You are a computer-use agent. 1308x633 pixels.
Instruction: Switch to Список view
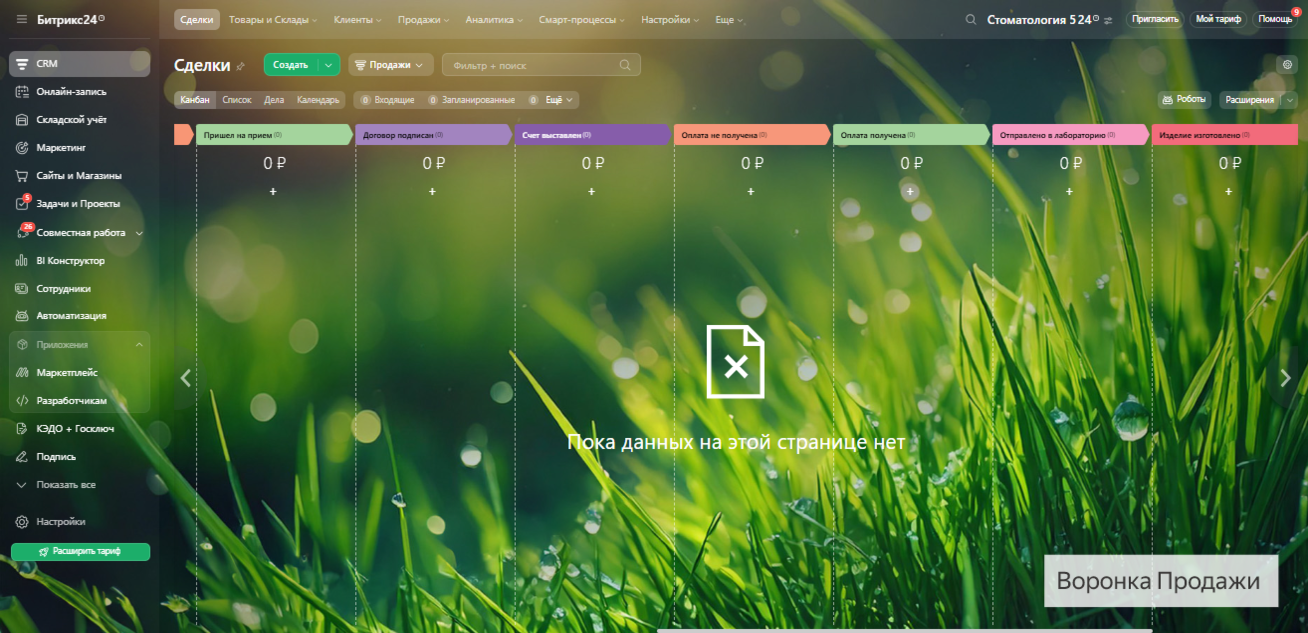pos(237,100)
